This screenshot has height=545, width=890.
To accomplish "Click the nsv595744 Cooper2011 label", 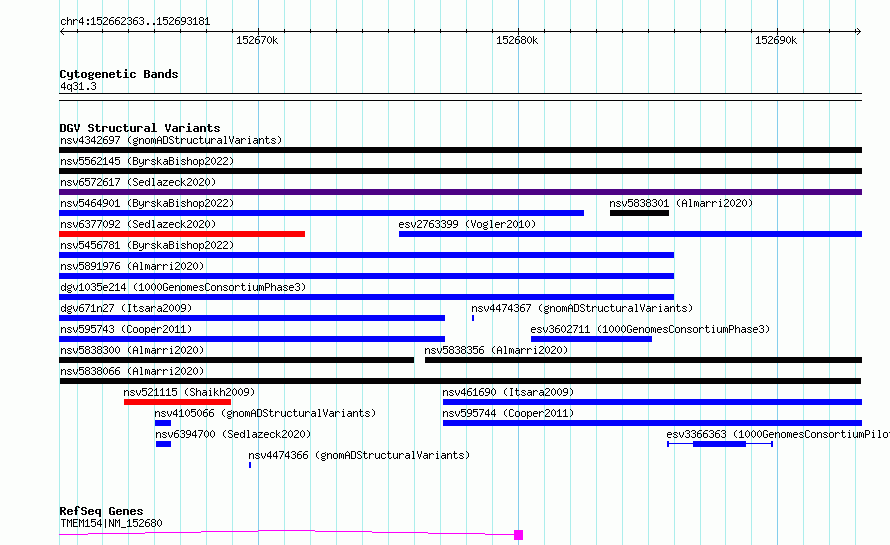I will 508,413.
